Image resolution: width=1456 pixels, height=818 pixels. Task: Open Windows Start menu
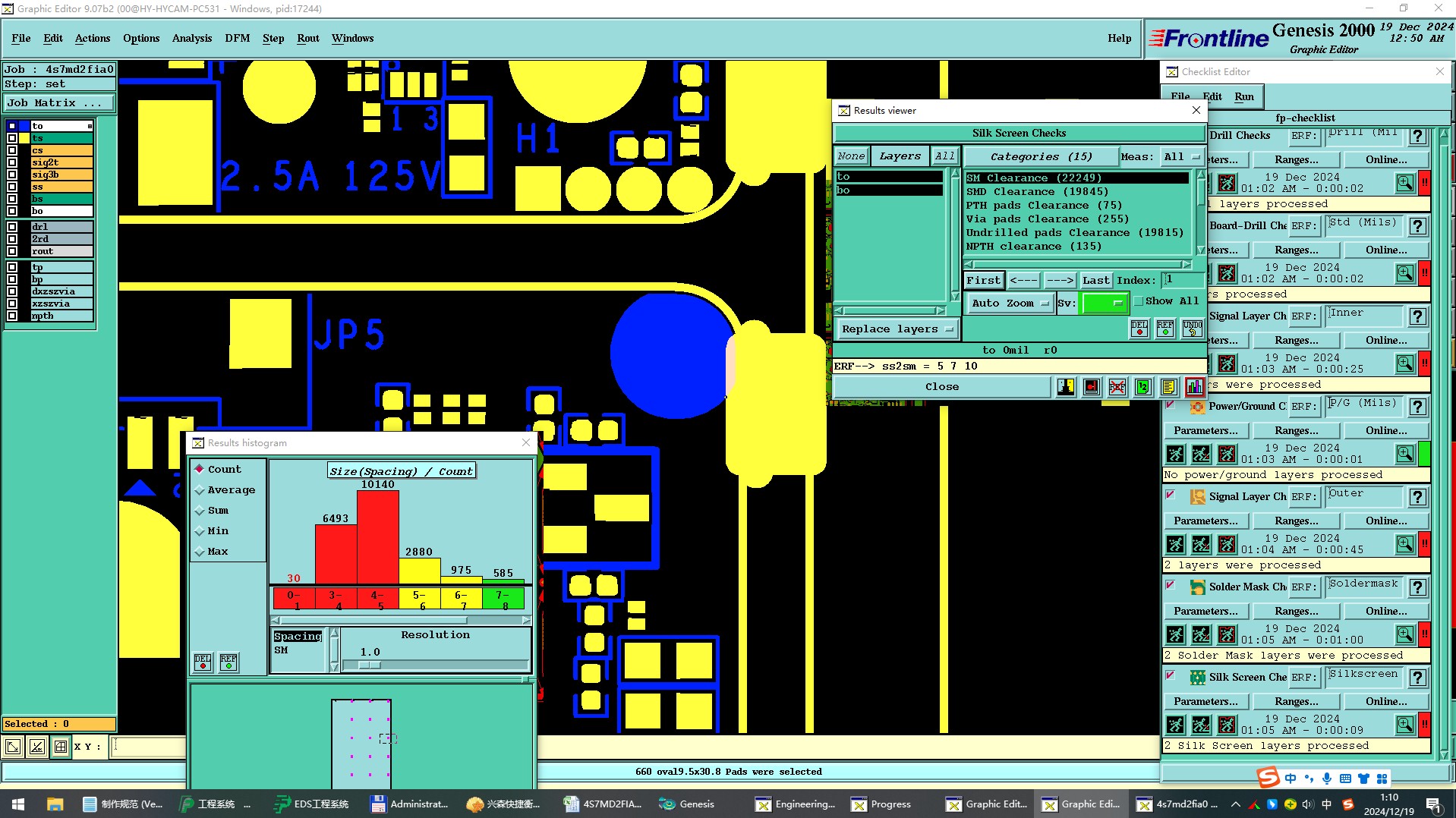[18, 804]
